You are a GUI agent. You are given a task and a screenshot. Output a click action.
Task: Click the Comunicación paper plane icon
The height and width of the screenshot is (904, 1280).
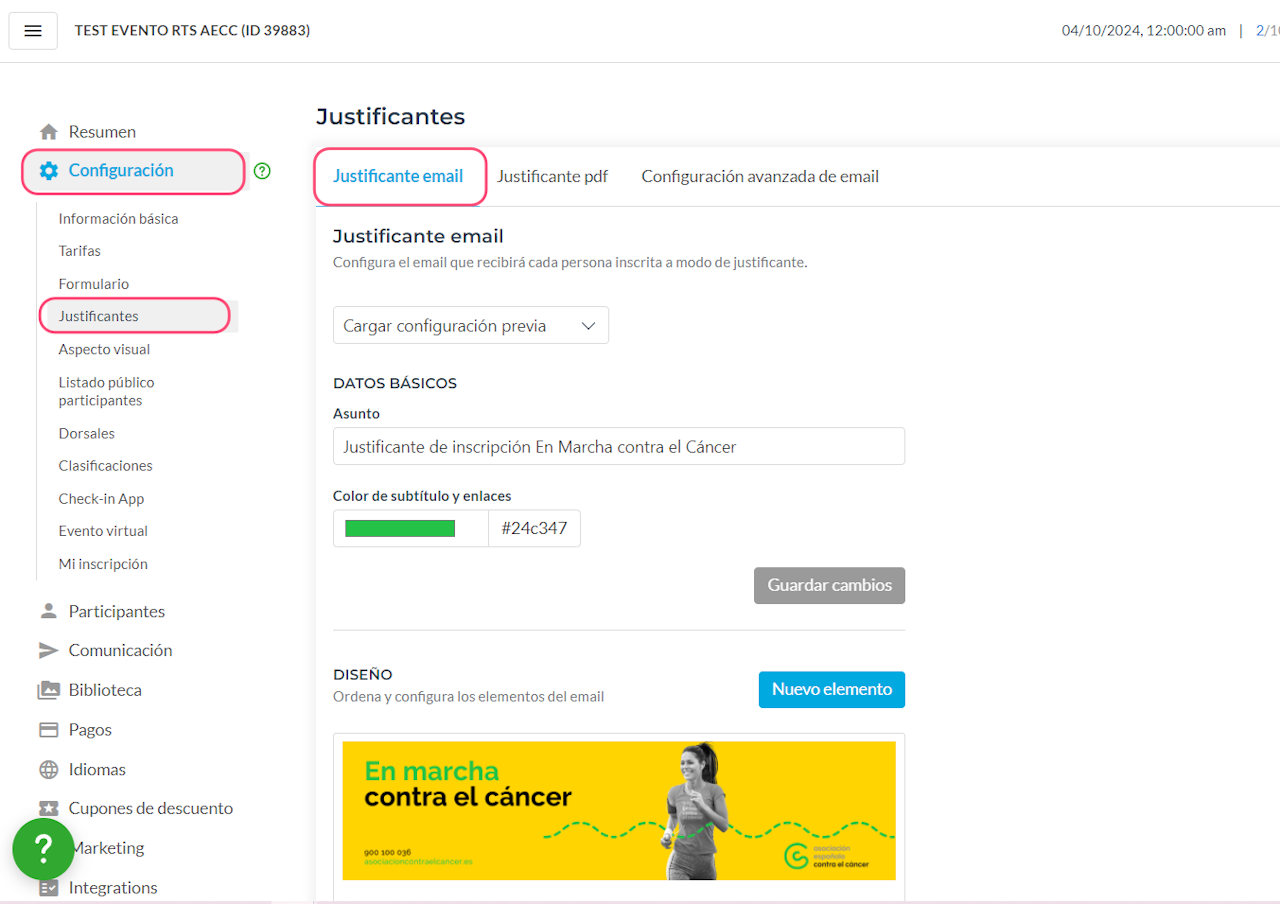click(x=48, y=650)
